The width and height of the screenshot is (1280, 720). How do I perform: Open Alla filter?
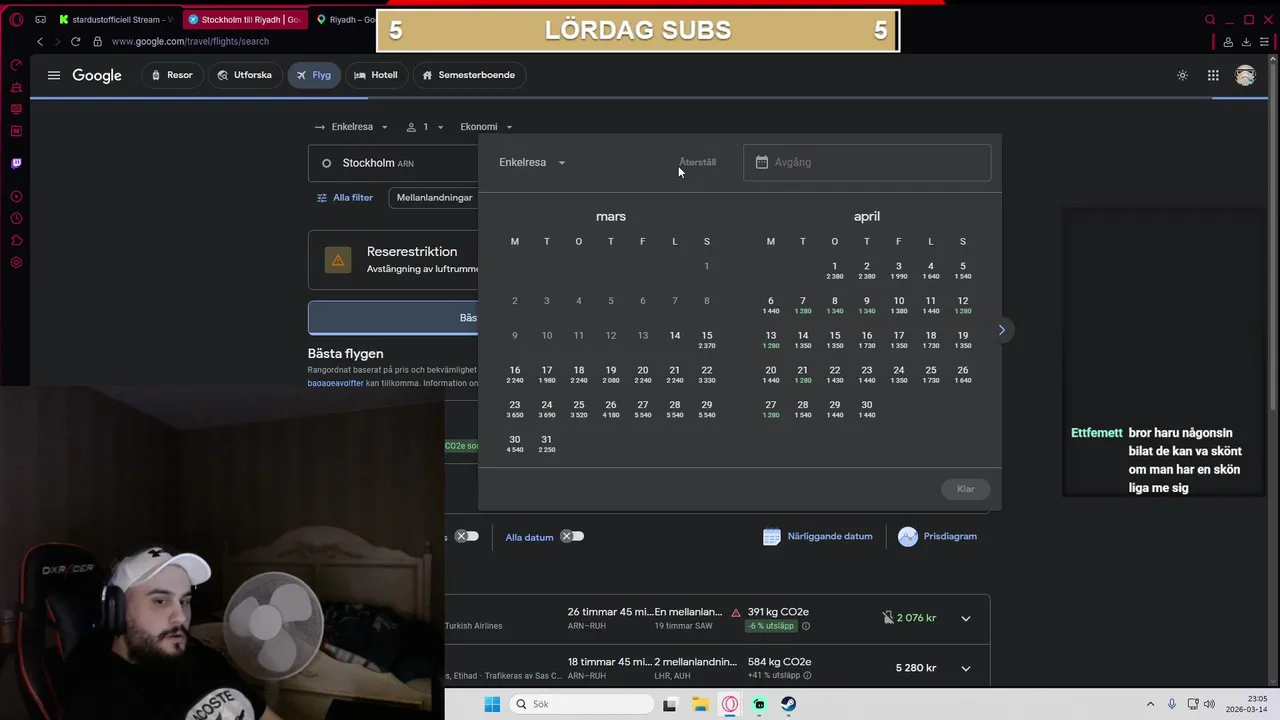point(344,198)
